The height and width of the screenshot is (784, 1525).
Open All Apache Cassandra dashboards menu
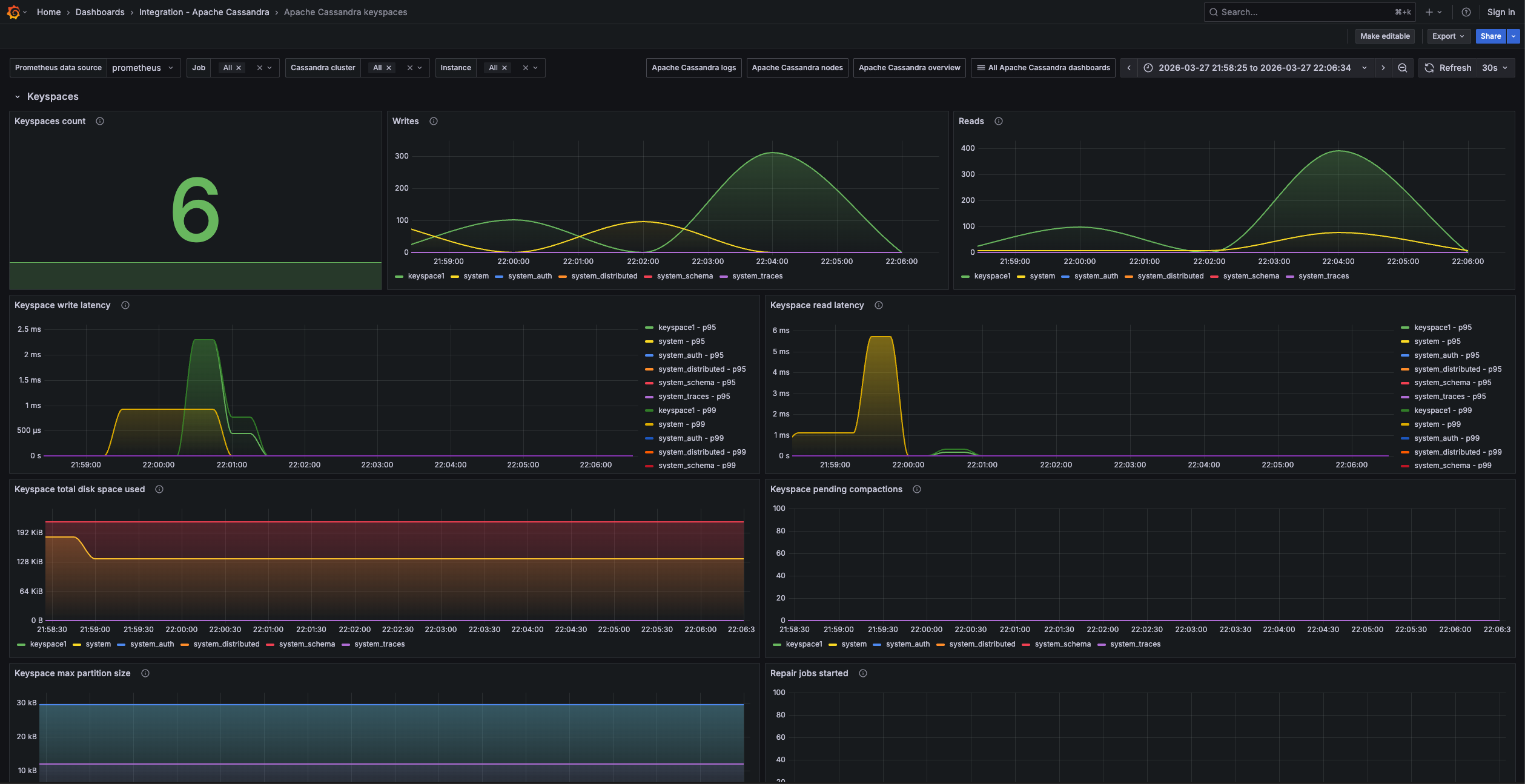click(x=1043, y=68)
